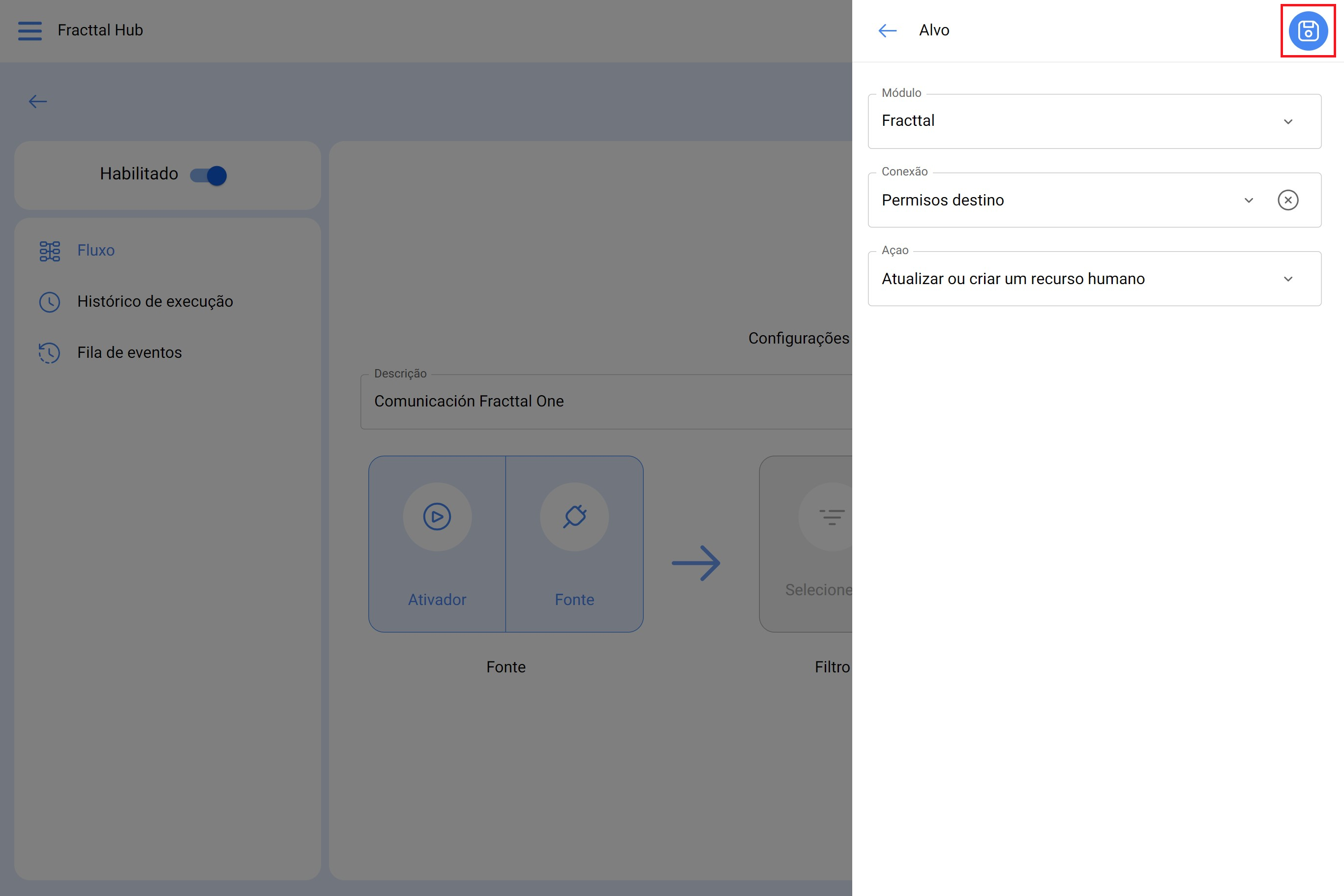Viewport: 1344px width, 896px height.
Task: Go back using the Alvo panel arrow
Action: pyautogui.click(x=887, y=31)
